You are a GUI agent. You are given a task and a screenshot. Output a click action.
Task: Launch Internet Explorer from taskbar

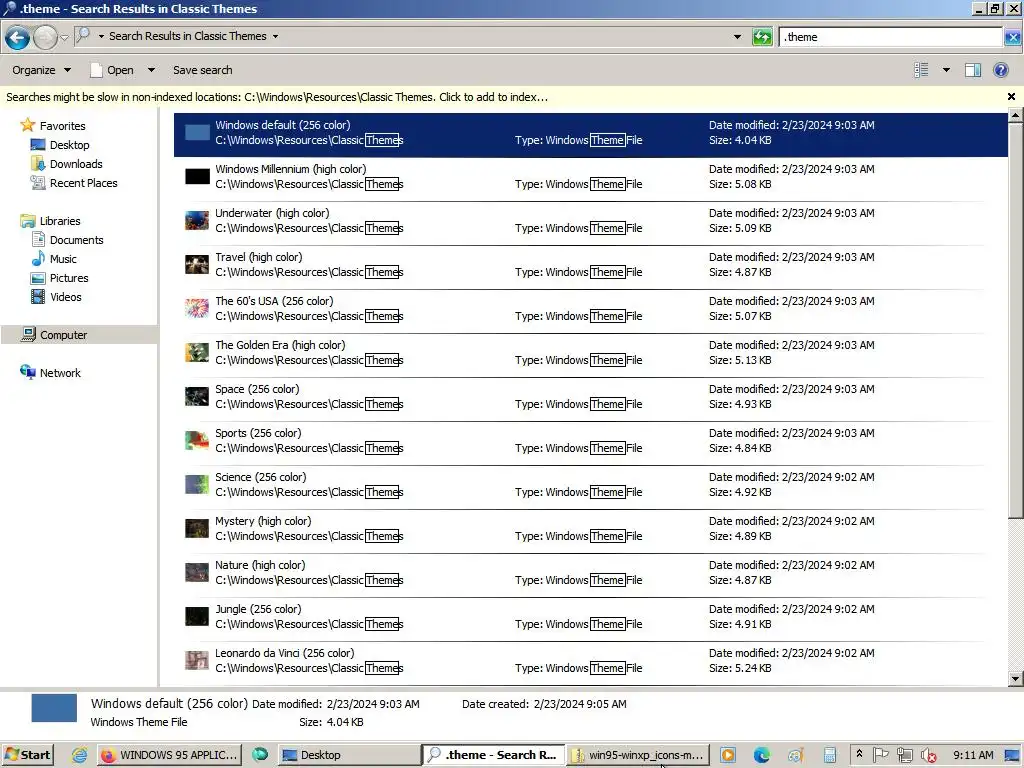click(79, 756)
